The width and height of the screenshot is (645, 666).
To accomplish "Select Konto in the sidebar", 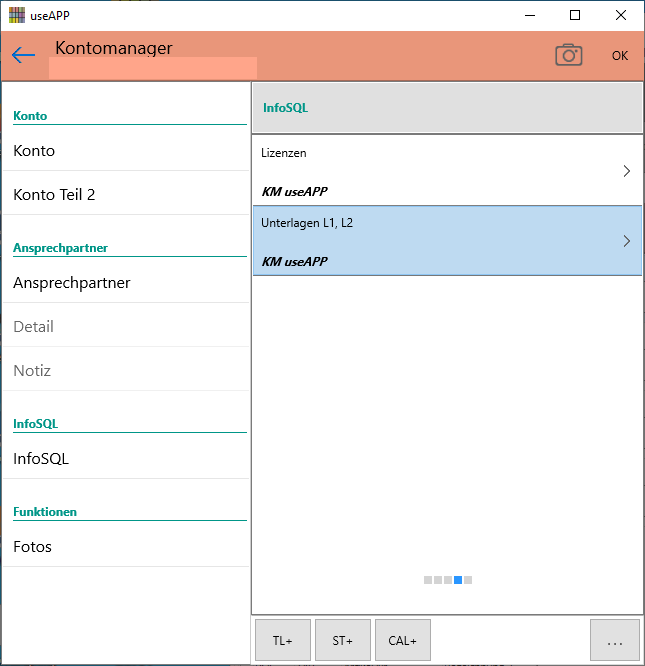I will (x=126, y=151).
